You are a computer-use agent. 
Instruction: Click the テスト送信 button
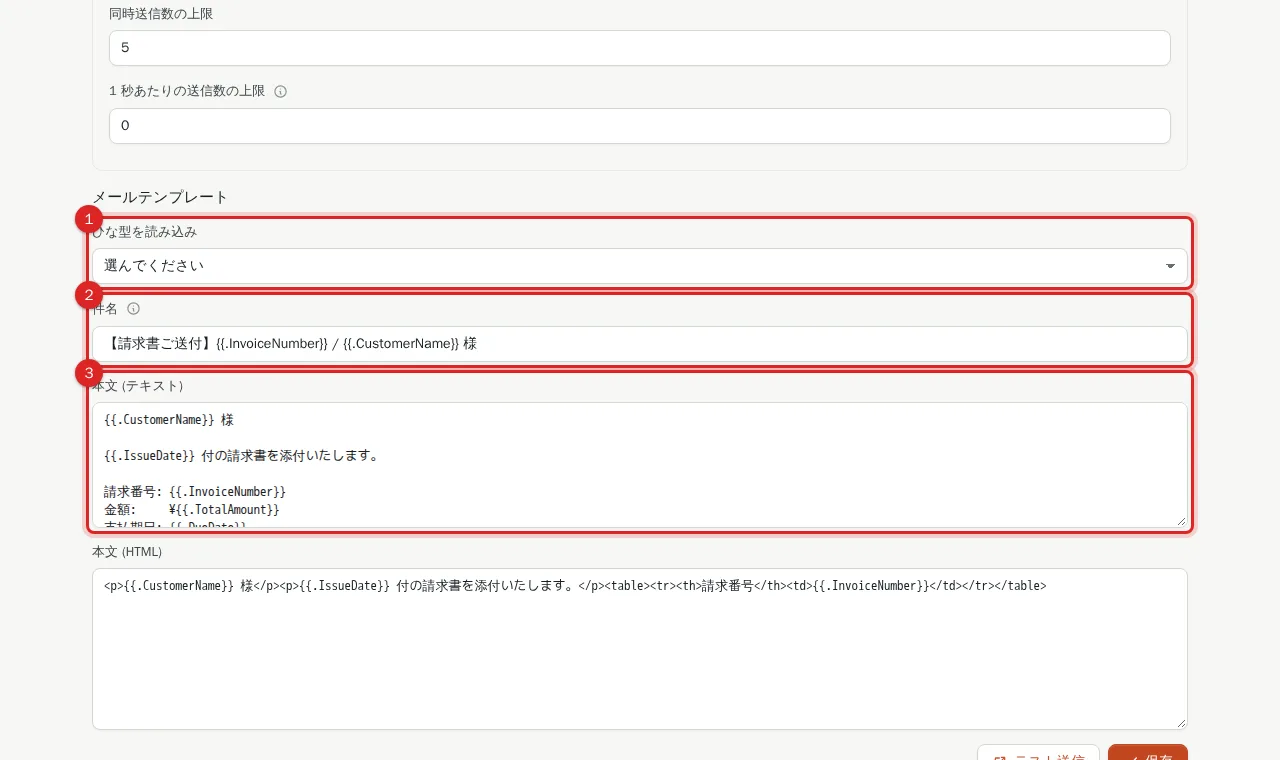(1038, 752)
